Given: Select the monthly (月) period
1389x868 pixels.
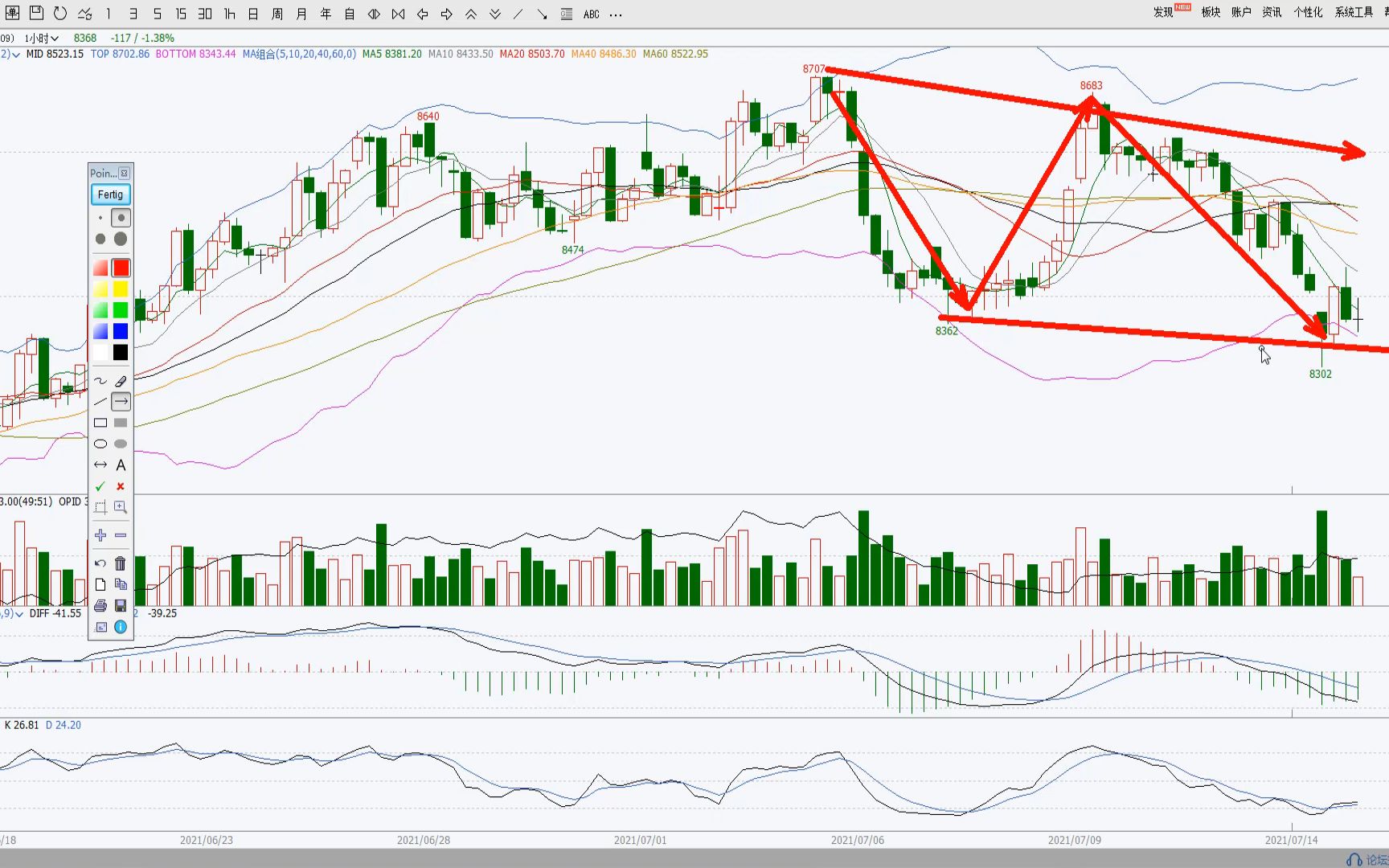Looking at the screenshot, I should point(301,14).
